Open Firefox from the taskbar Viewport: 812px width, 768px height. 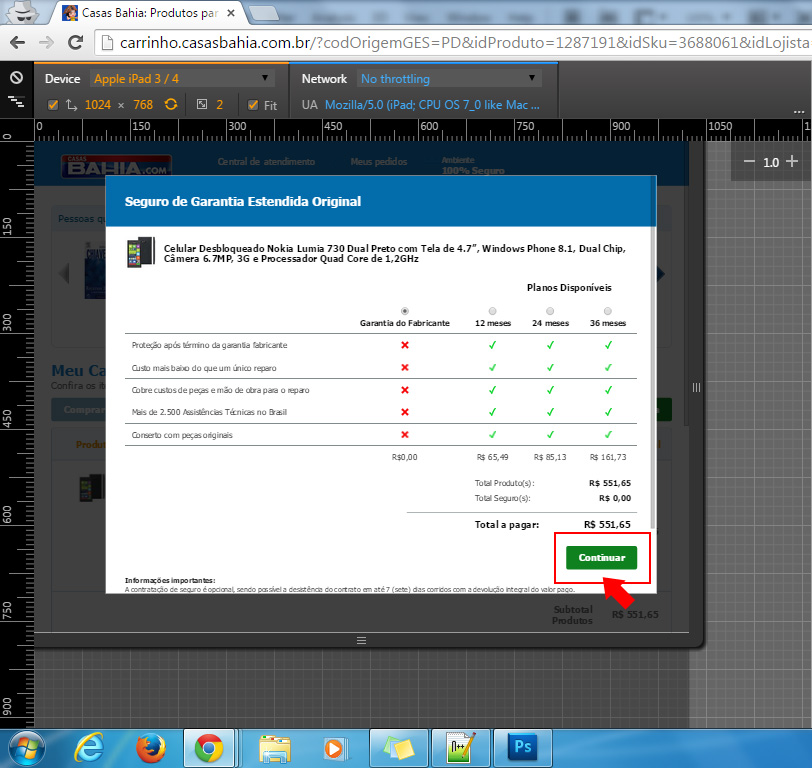coord(150,747)
